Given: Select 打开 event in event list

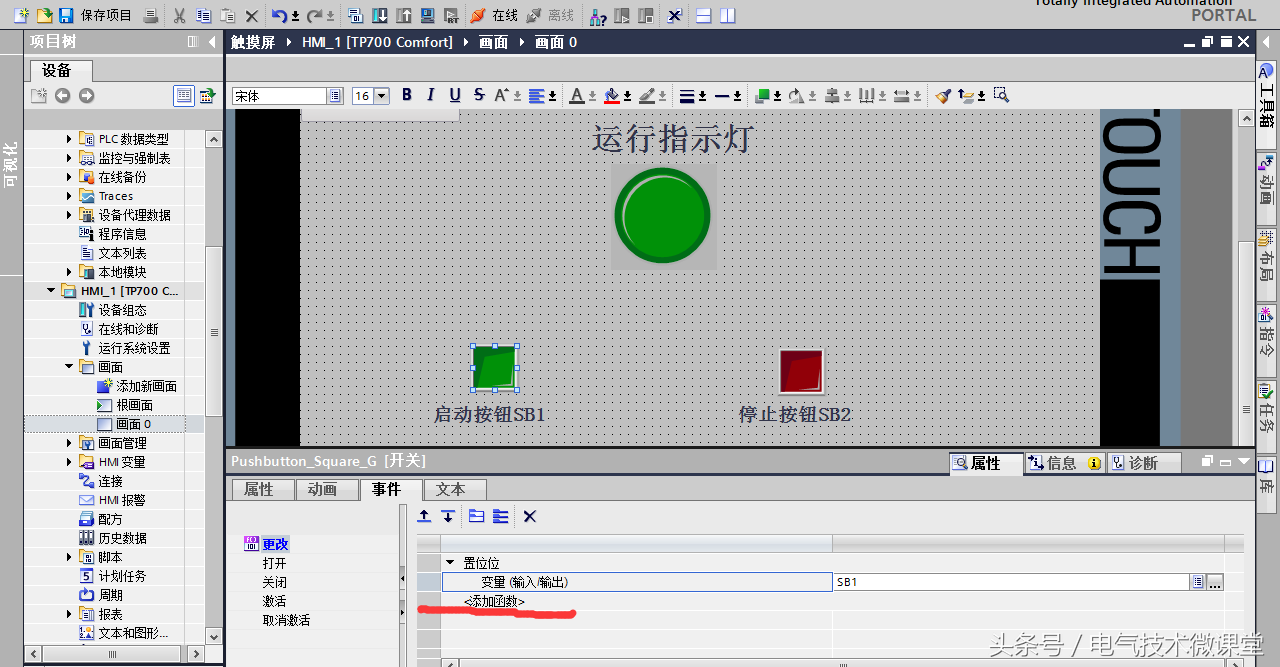Looking at the screenshot, I should click(274, 563).
